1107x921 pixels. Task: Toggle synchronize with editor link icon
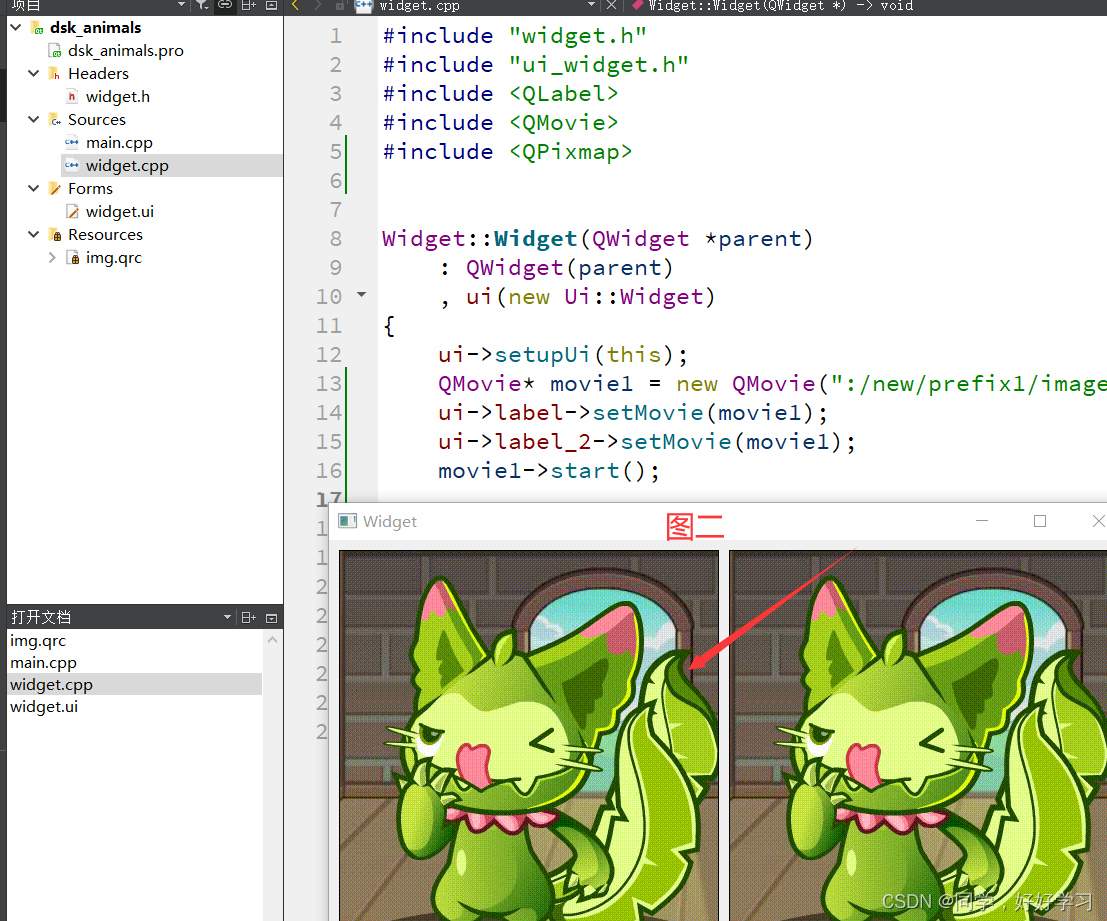click(225, 5)
